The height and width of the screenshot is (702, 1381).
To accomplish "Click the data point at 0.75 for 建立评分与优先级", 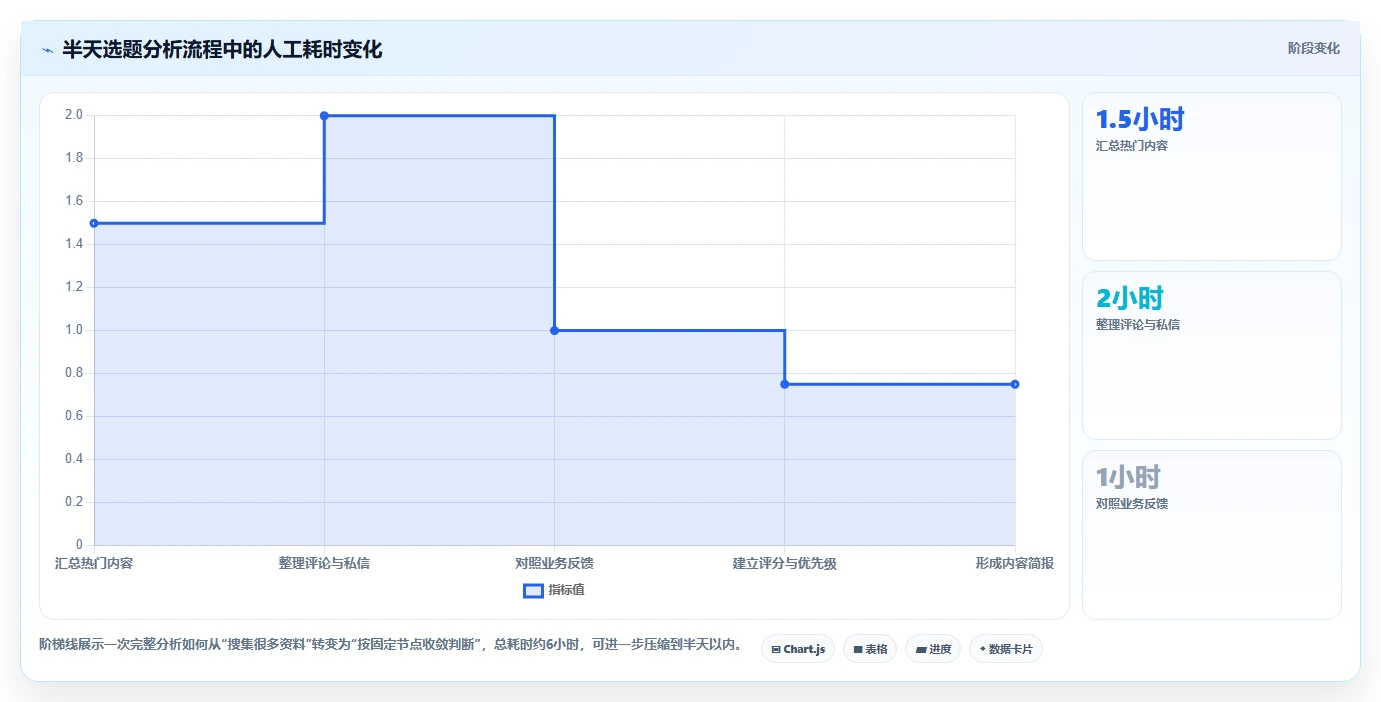I will [x=784, y=384].
